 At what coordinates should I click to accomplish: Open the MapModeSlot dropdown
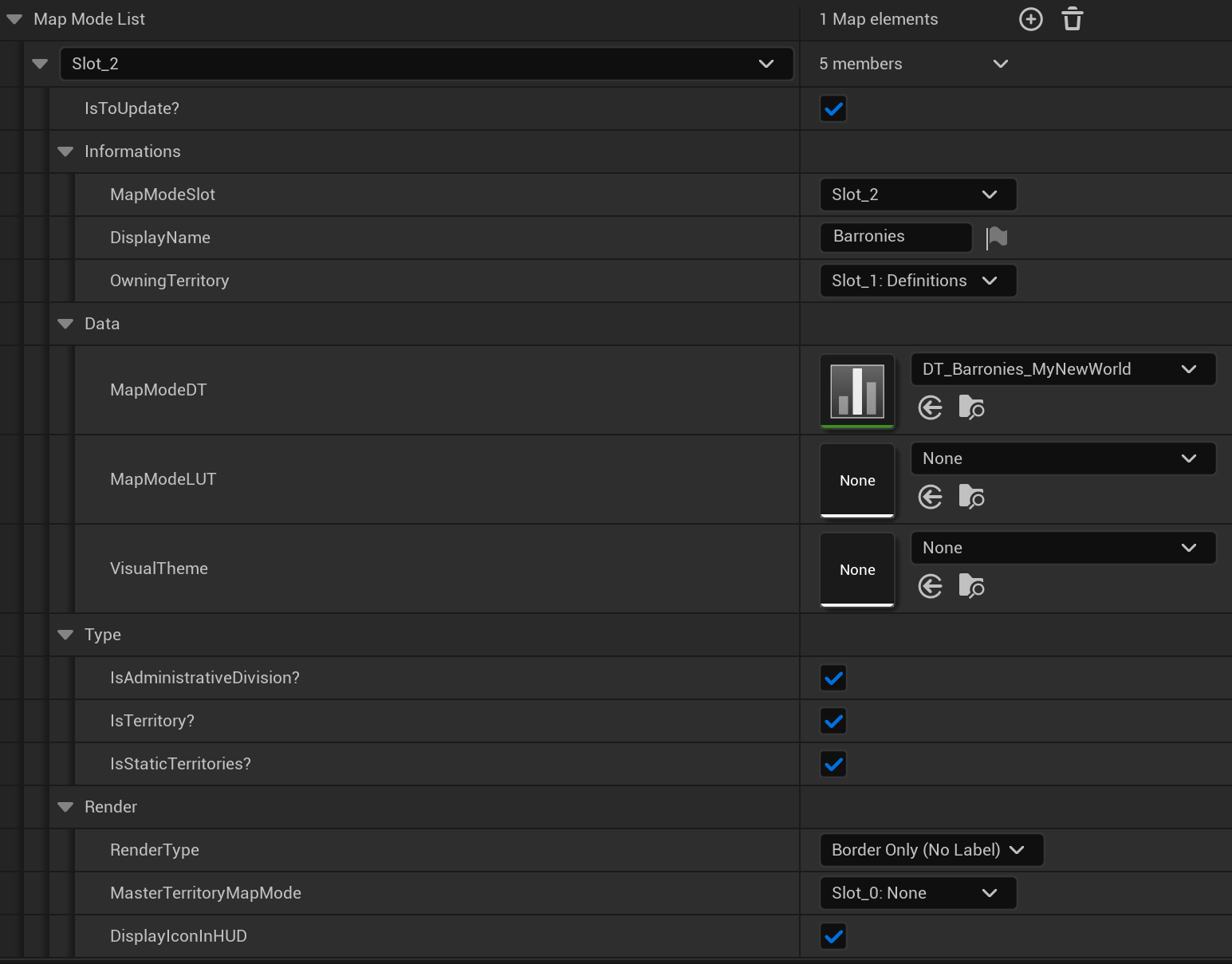918,195
